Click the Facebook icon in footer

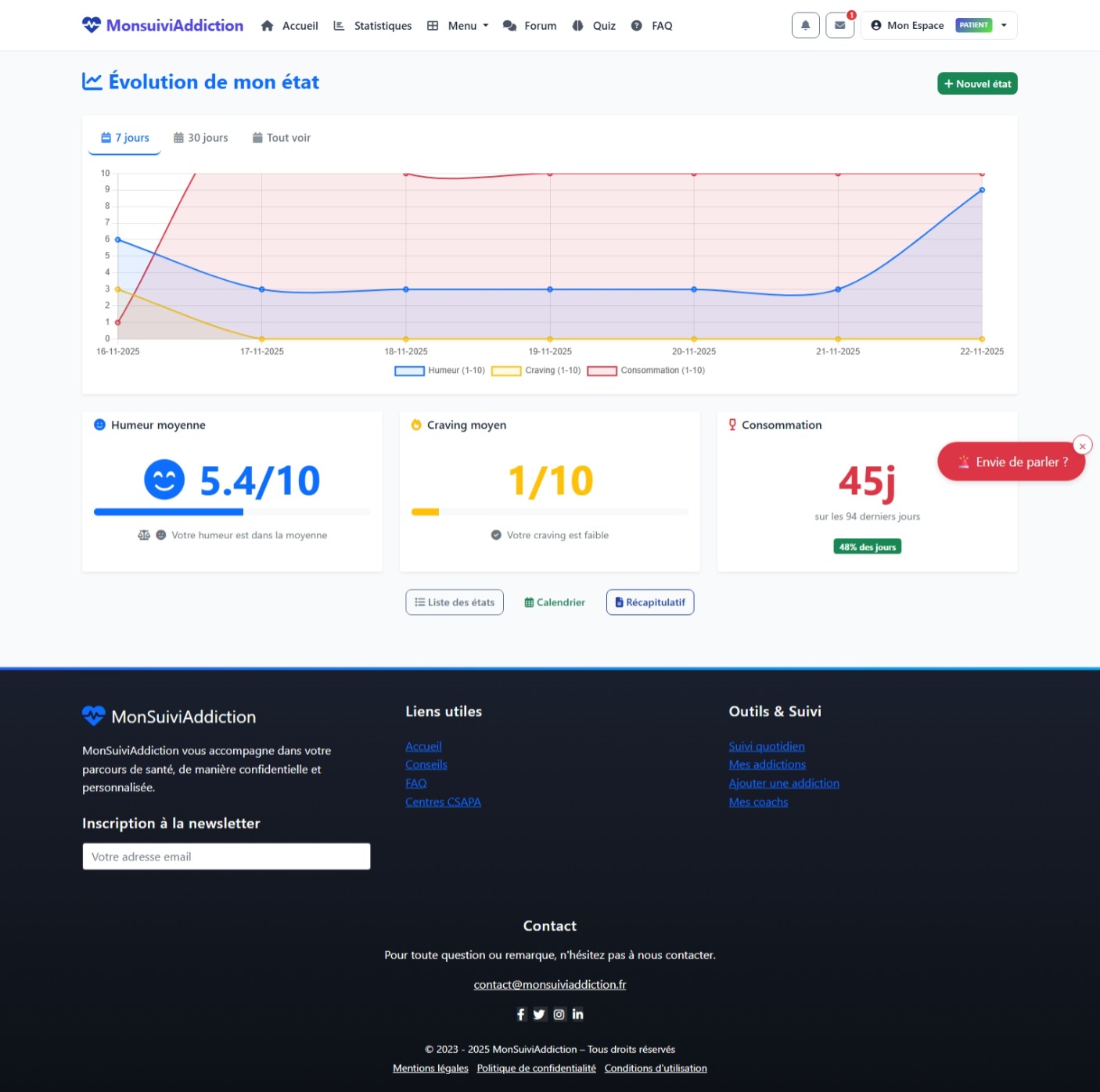[x=521, y=1015]
